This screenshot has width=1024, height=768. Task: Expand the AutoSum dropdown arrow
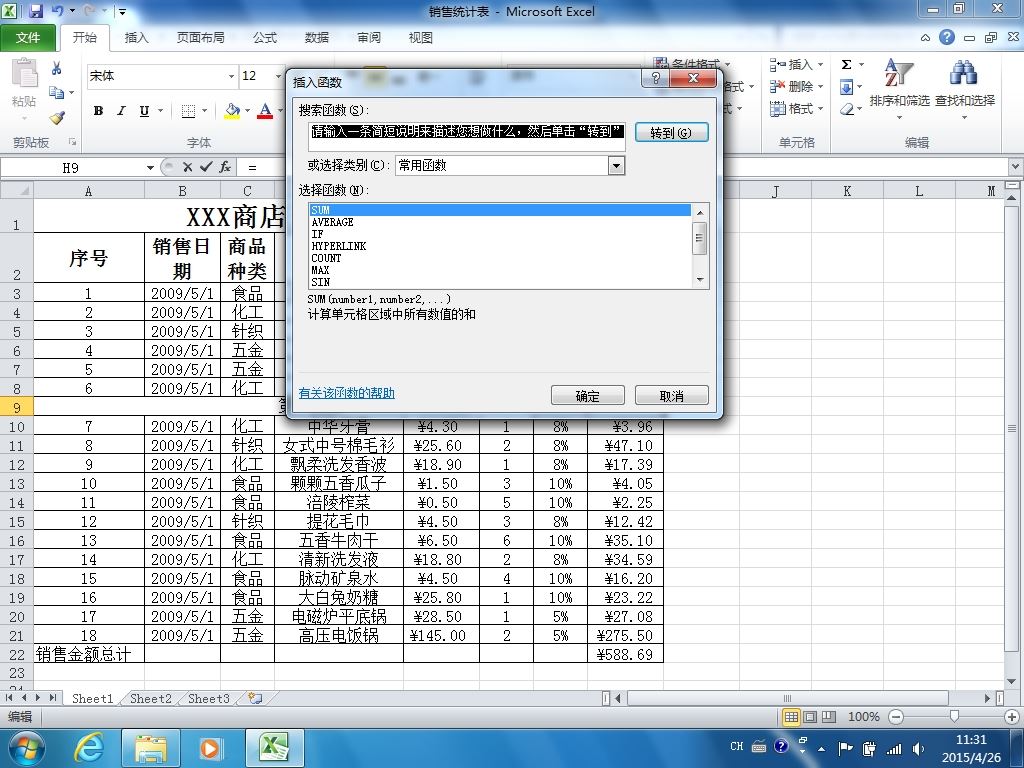(x=861, y=65)
